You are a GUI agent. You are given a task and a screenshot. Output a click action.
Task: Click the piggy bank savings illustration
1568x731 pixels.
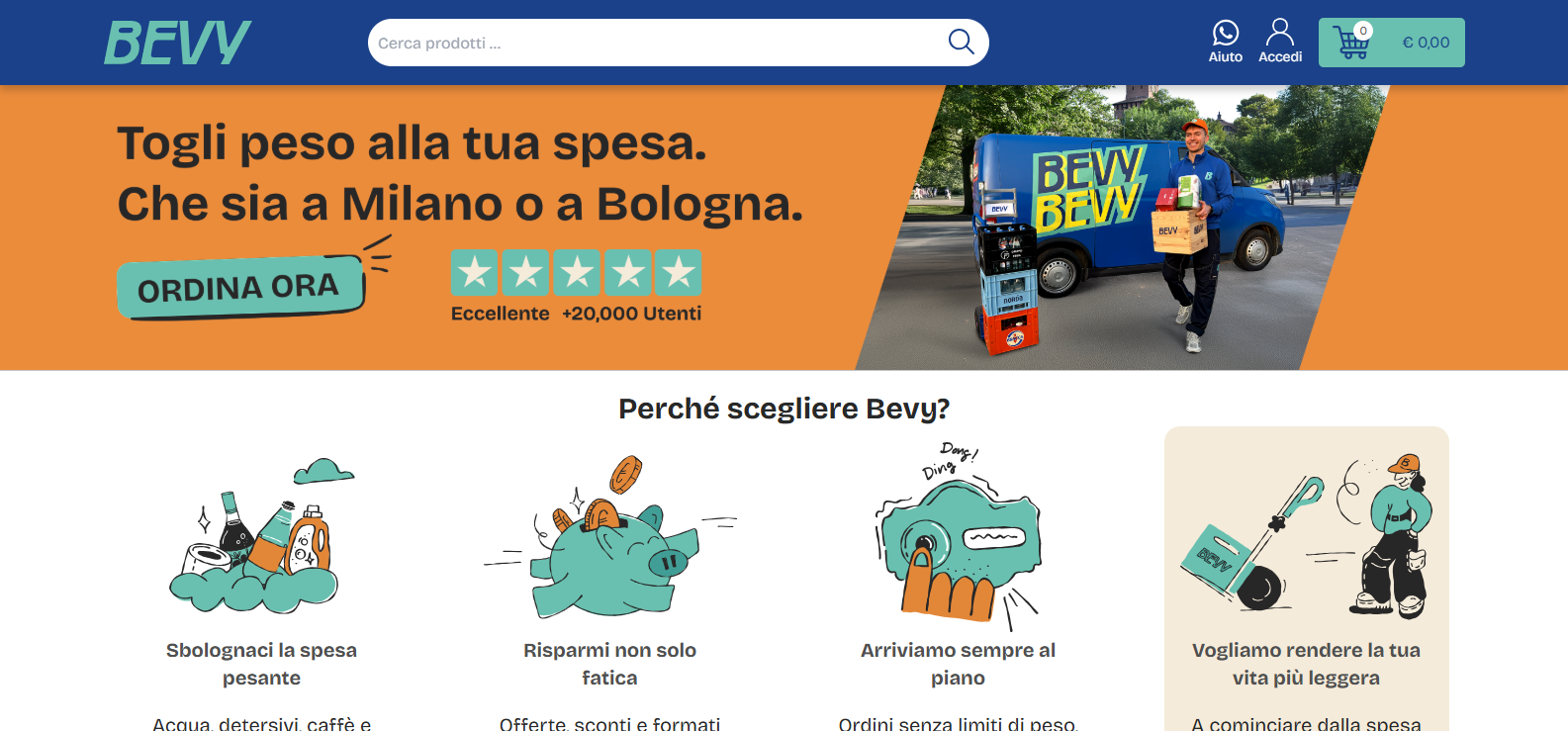pos(610,538)
